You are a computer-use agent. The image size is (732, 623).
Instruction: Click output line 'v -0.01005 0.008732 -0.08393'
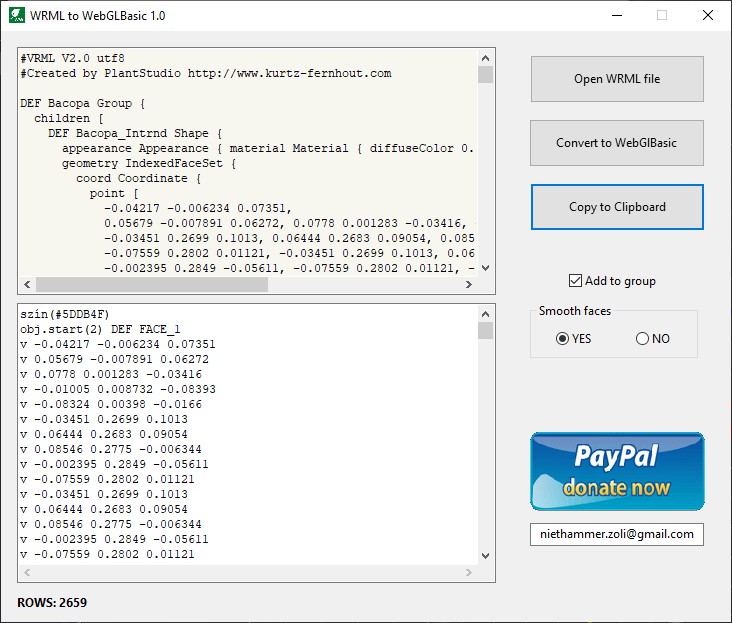click(118, 389)
